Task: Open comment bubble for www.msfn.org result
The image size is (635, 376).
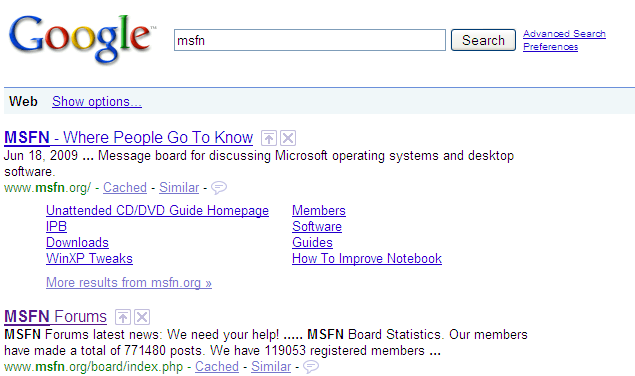Action: coord(219,188)
